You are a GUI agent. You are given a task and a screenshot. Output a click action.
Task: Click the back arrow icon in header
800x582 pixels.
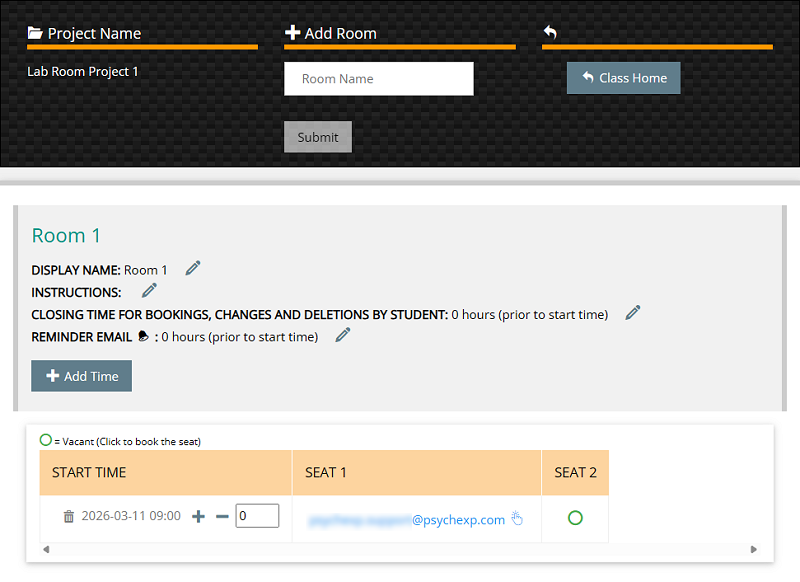[549, 33]
